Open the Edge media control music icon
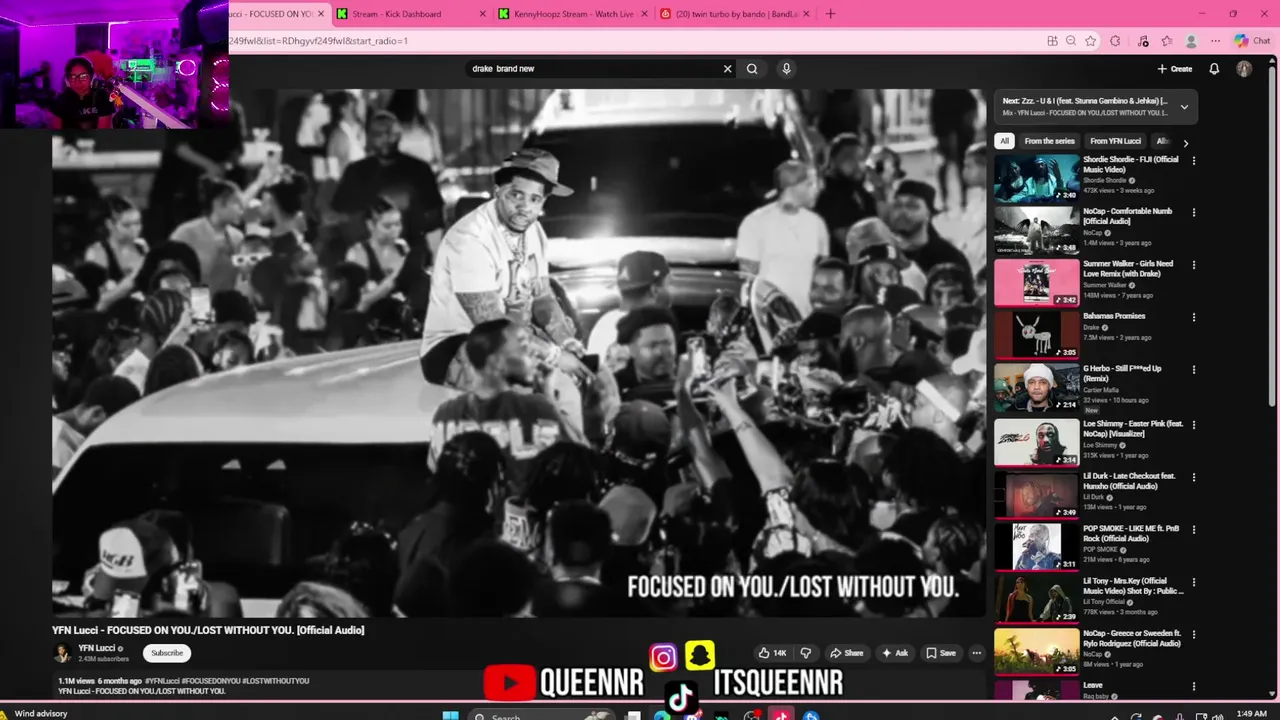 point(1143,41)
